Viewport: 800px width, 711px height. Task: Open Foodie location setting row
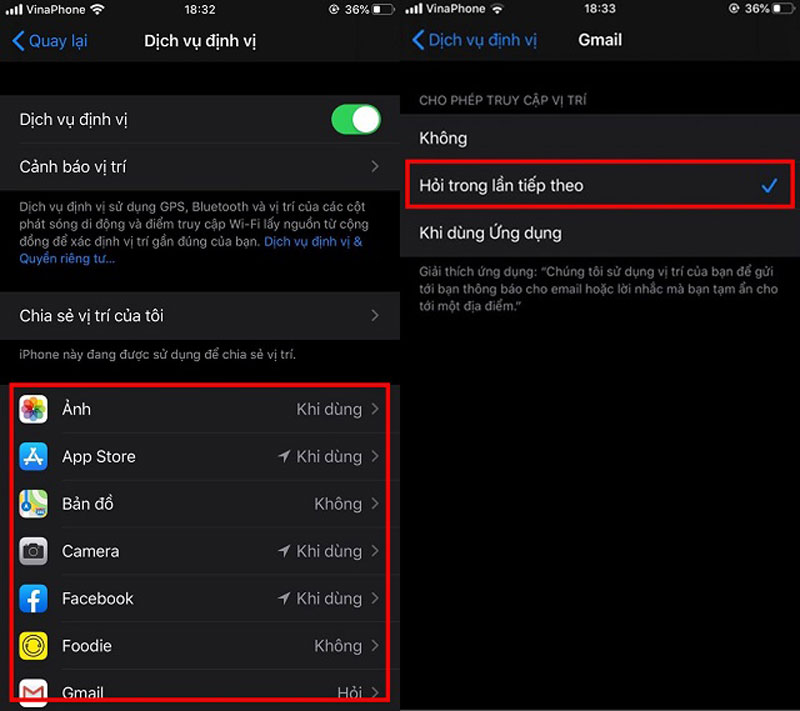[200, 646]
